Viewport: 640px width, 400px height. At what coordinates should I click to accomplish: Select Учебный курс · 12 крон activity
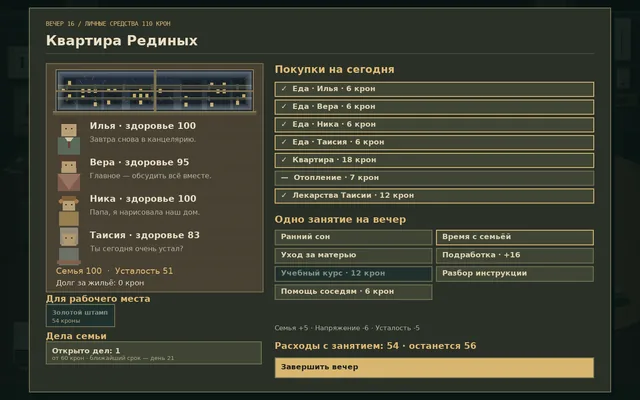[353, 274]
